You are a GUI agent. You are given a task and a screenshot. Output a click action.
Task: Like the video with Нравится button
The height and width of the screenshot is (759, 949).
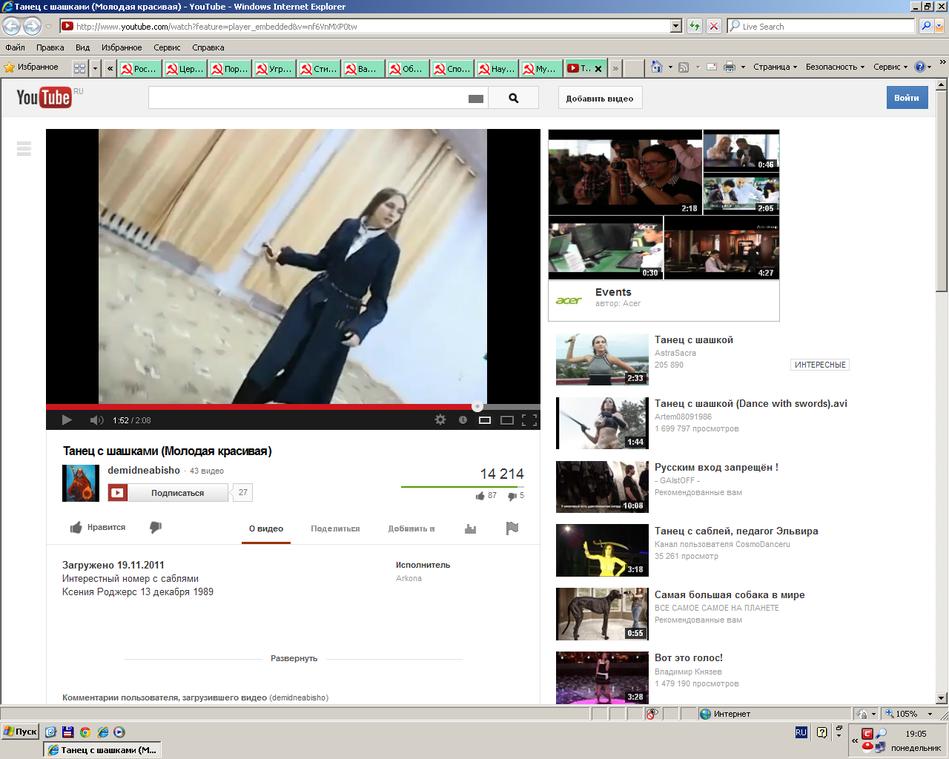pyautogui.click(x=97, y=527)
